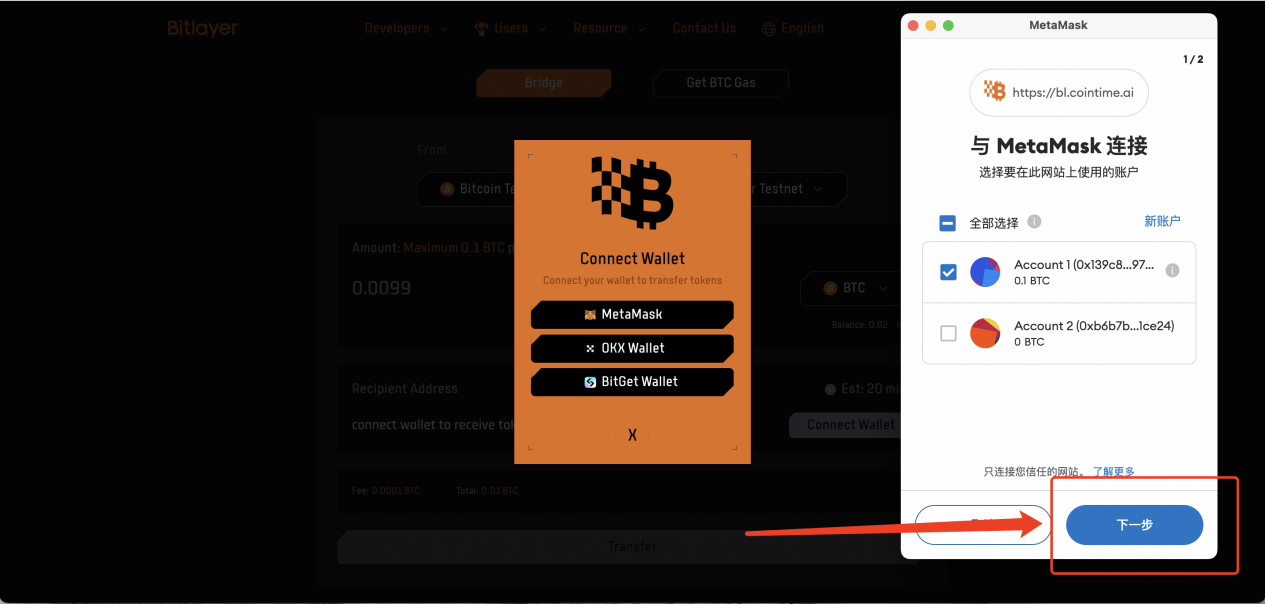Click the MetaMask fox icon in wallet list

click(590, 314)
